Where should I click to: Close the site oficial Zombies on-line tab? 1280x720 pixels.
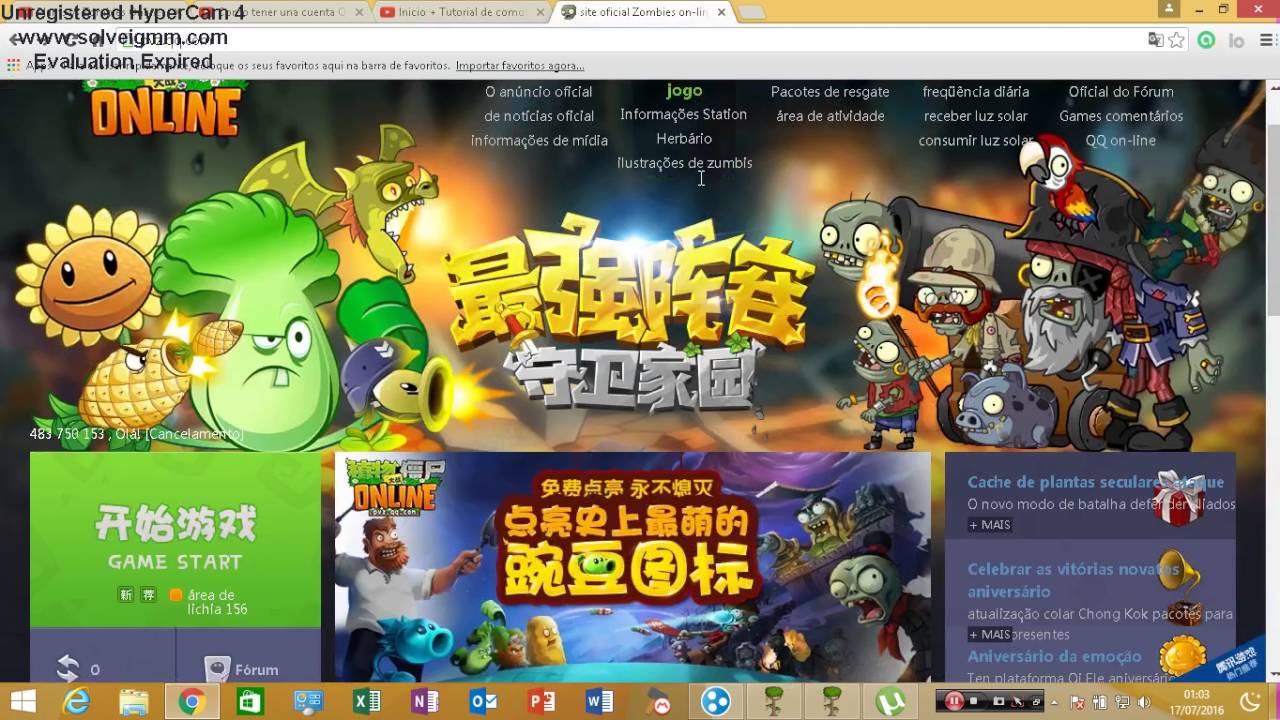coord(721,12)
